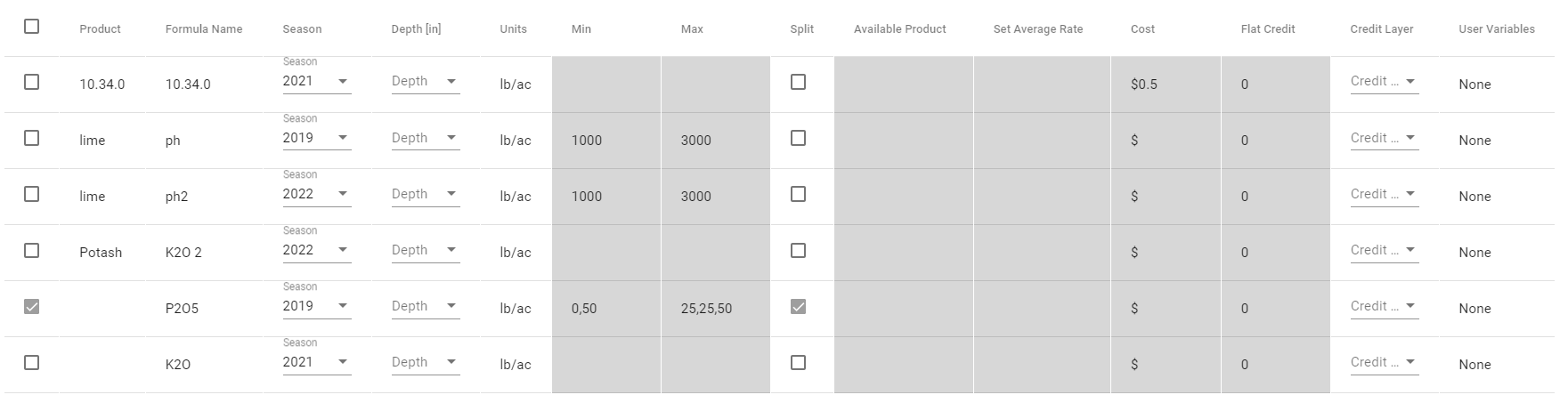Uncheck the P2O5 row selection checkbox
The image size is (1568, 411).
pos(31,307)
